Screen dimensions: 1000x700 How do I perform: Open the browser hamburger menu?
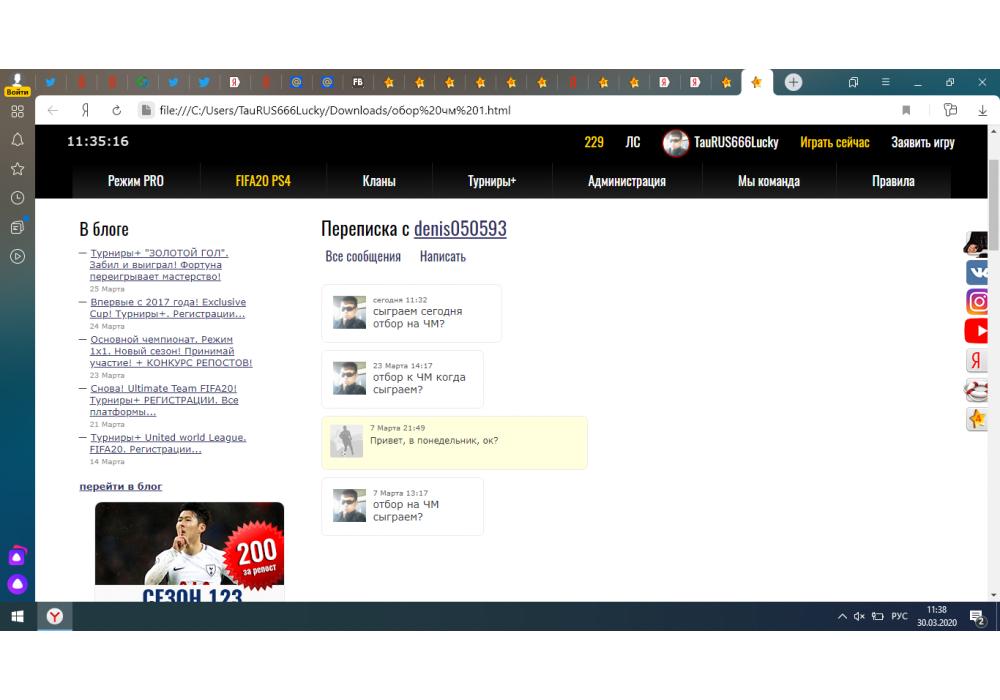tap(885, 82)
